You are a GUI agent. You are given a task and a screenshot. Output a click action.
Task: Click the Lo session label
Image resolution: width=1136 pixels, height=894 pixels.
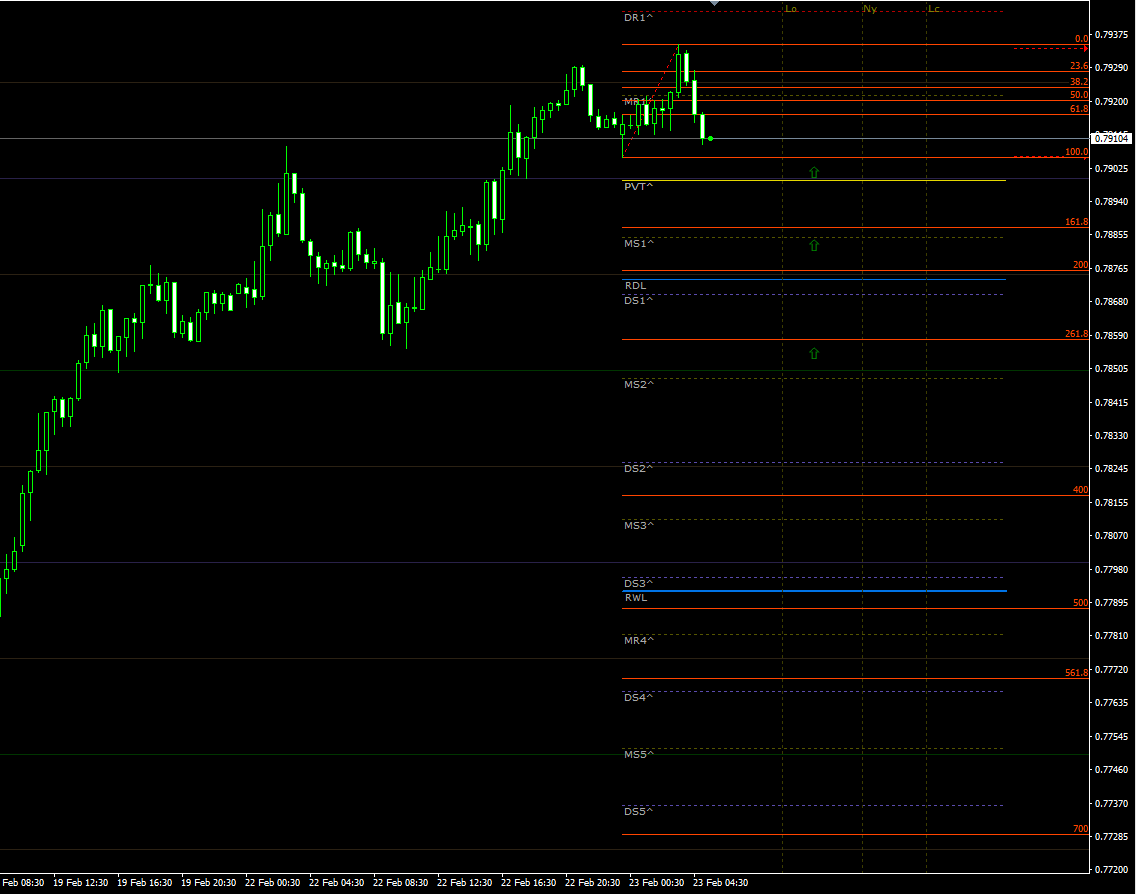point(791,9)
